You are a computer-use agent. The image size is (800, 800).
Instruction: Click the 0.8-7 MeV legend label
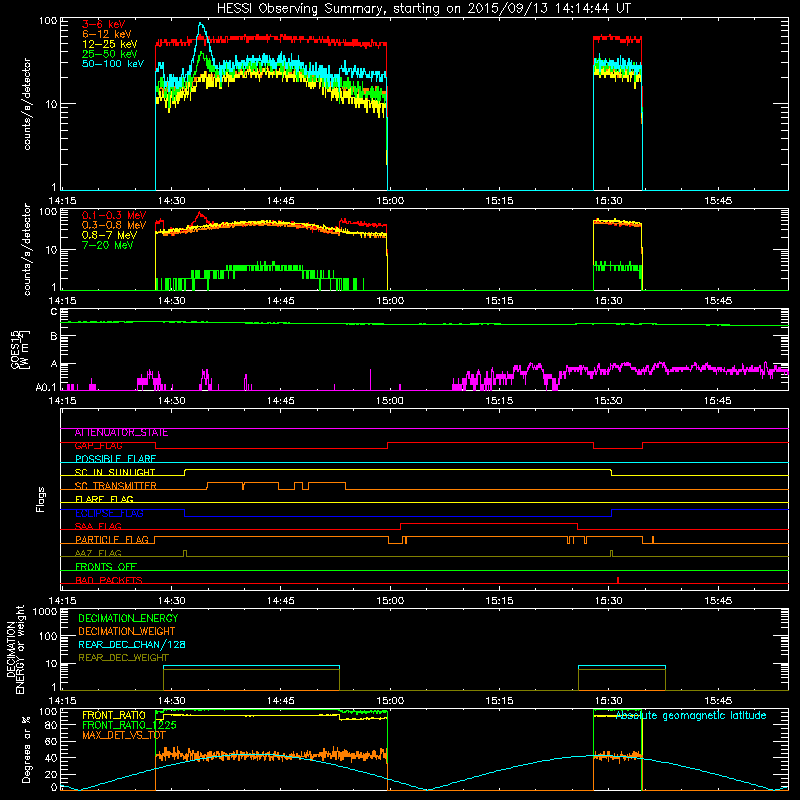(109, 235)
